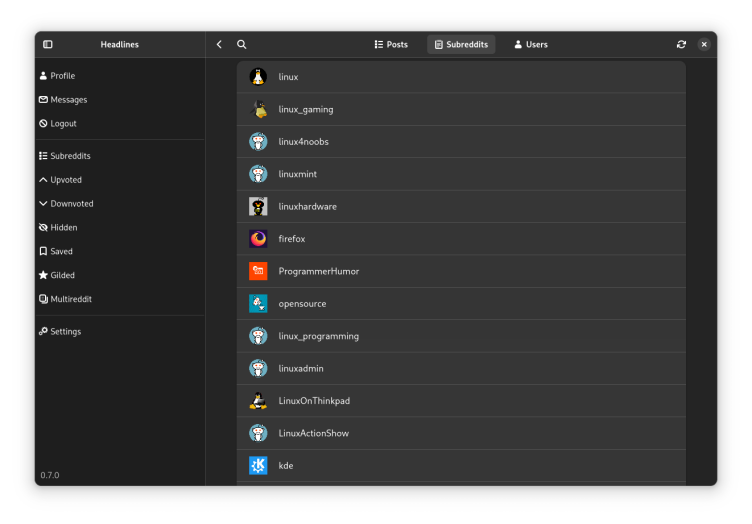Click the back arrow button
The width and height of the screenshot is (752, 524).
pyautogui.click(x=219, y=45)
